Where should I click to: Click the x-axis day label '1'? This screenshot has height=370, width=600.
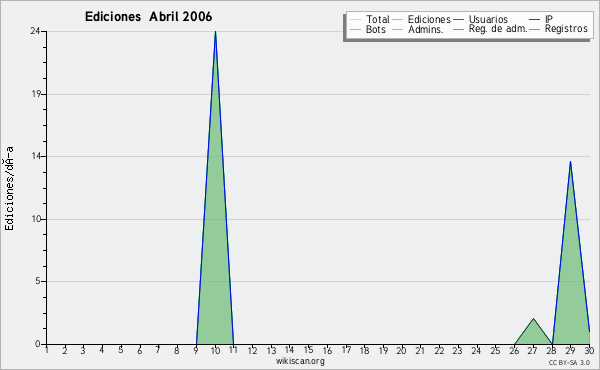click(46, 350)
